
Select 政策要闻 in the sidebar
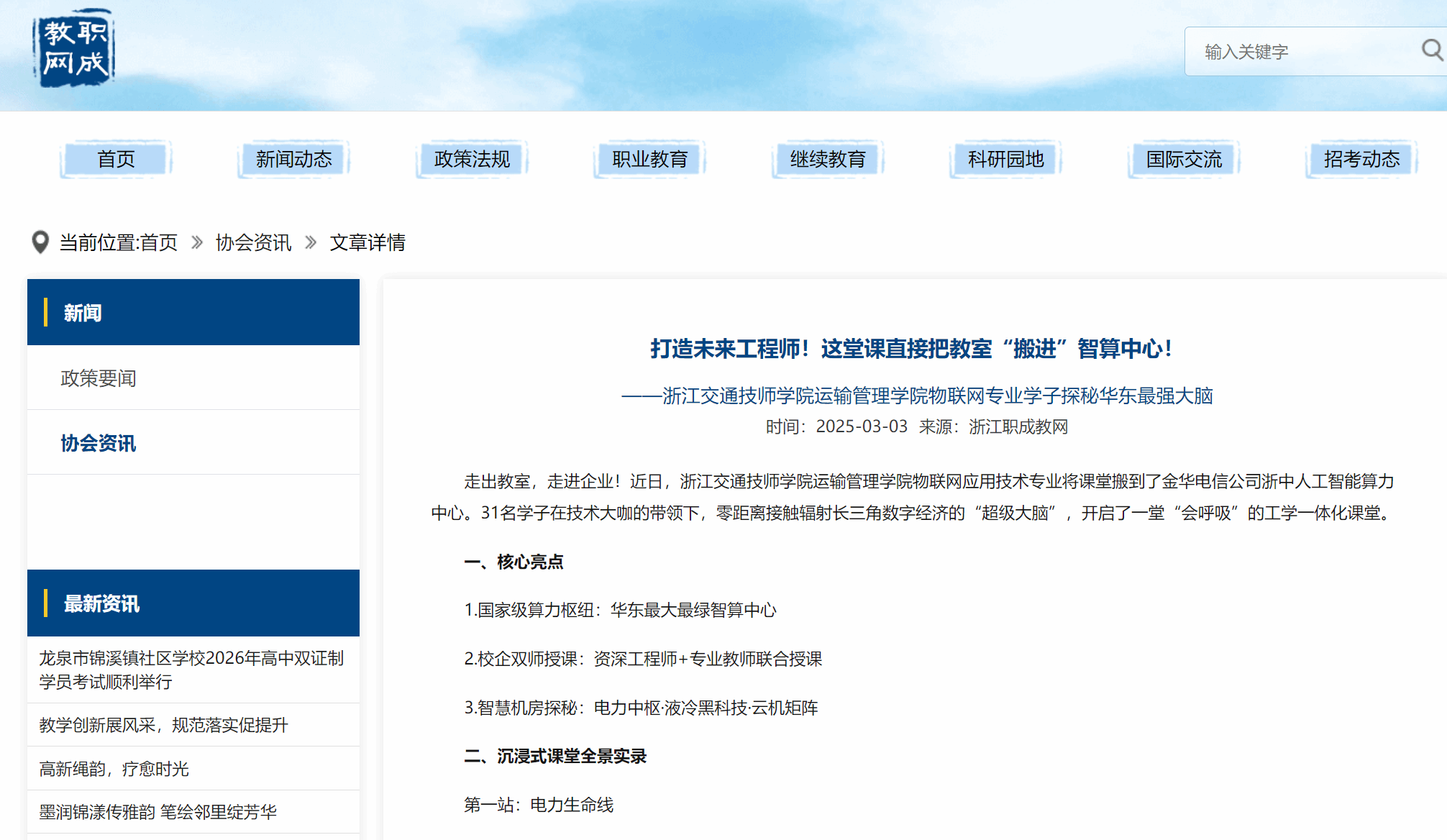pos(99,378)
